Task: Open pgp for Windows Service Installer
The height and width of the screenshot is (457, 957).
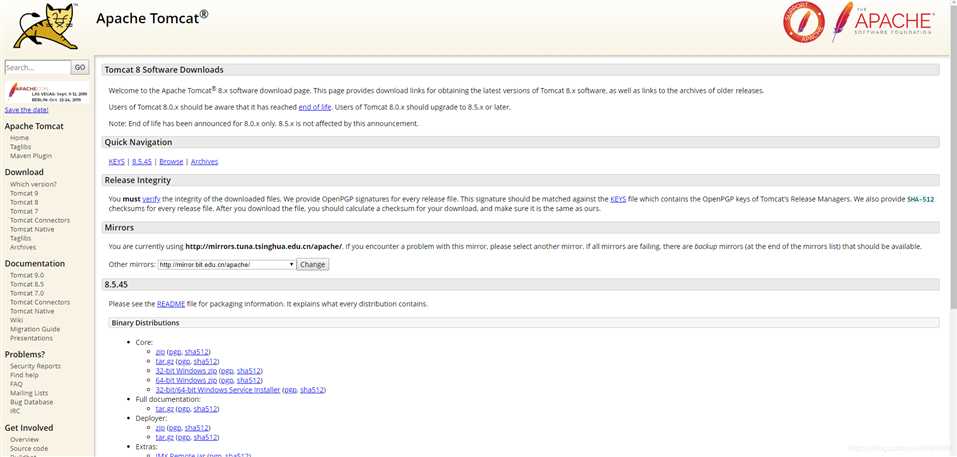Action: [x=291, y=390]
